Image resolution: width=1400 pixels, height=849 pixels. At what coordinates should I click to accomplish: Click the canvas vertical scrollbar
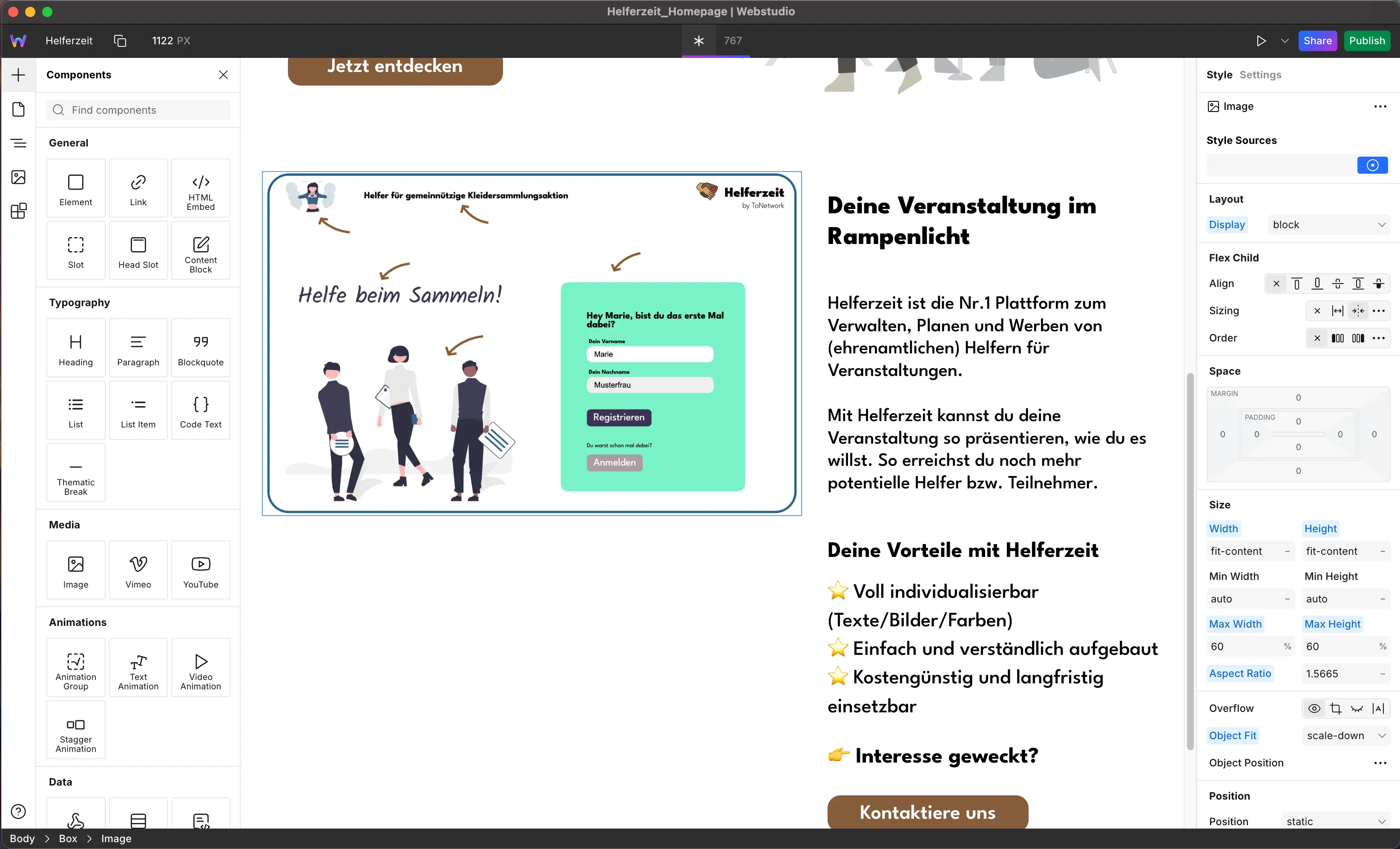(x=1190, y=561)
